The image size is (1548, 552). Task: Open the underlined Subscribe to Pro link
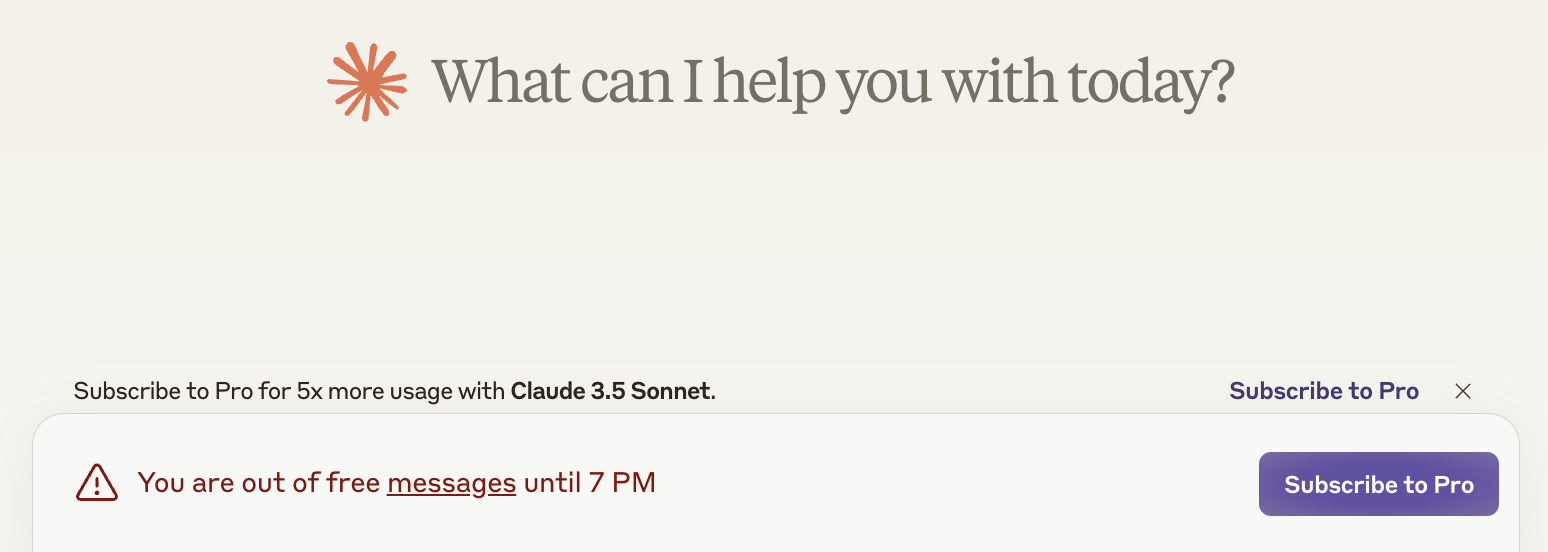click(1323, 391)
